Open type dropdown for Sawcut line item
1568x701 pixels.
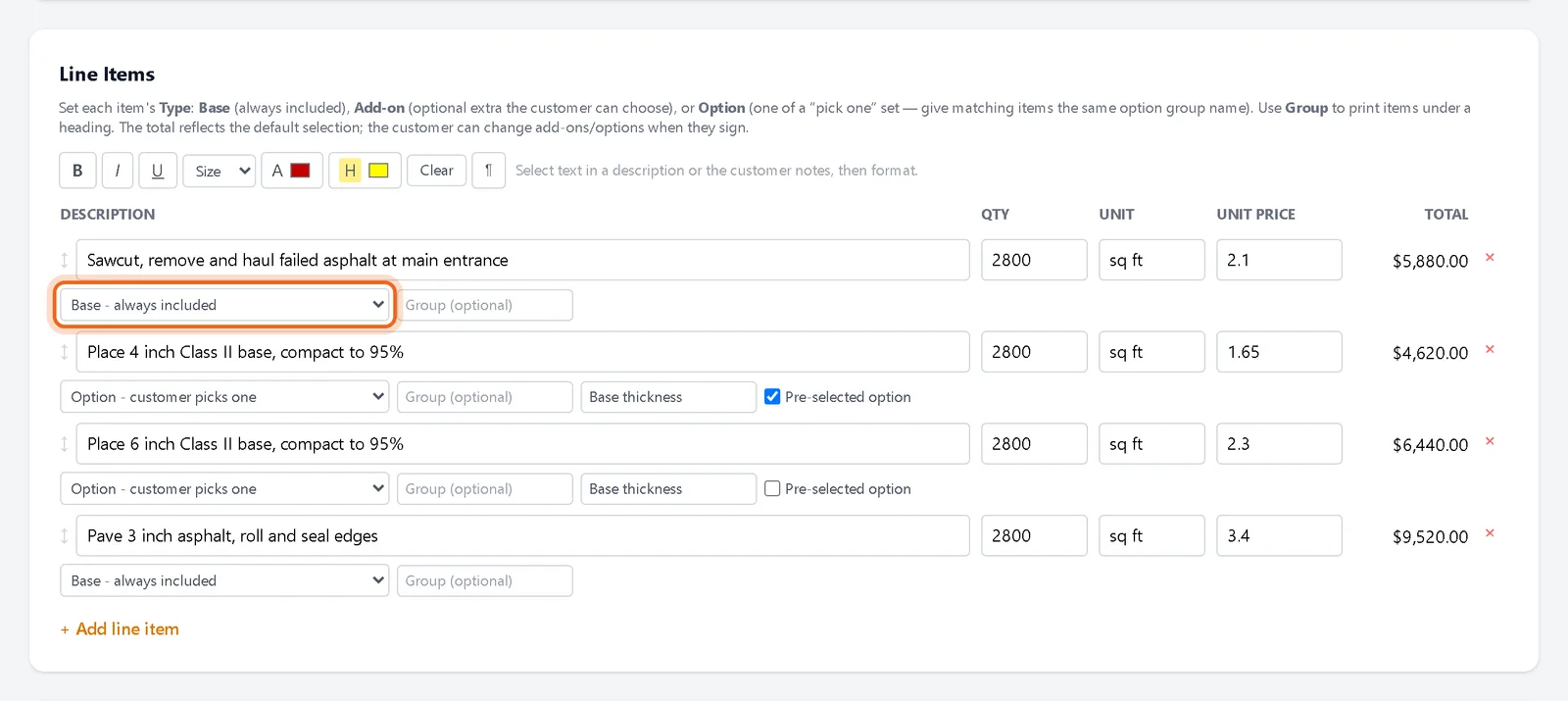[x=224, y=305]
